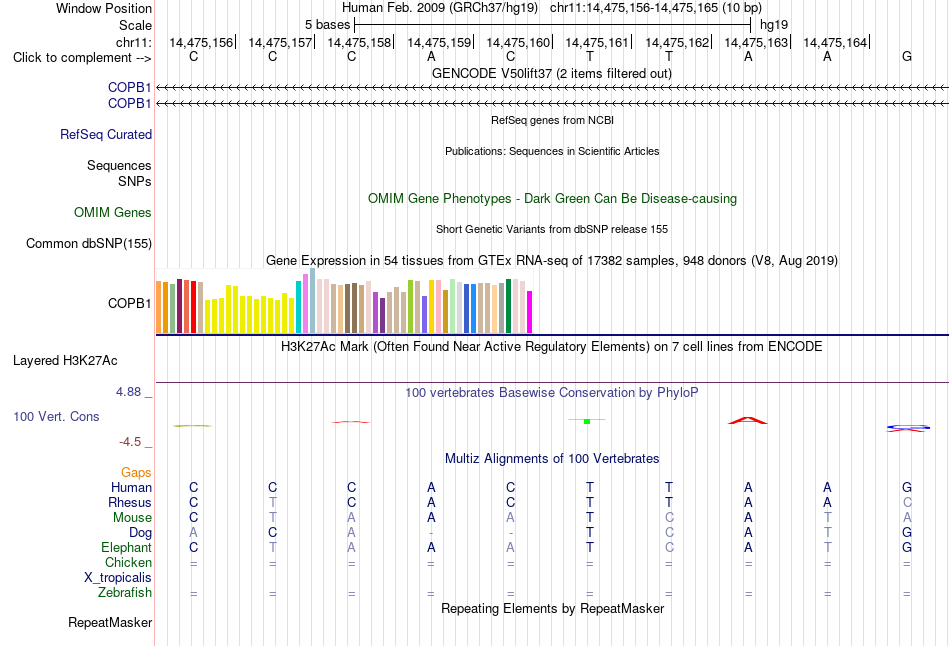Select the Chicken species label
This screenshot has height=646, width=950.
(128, 562)
